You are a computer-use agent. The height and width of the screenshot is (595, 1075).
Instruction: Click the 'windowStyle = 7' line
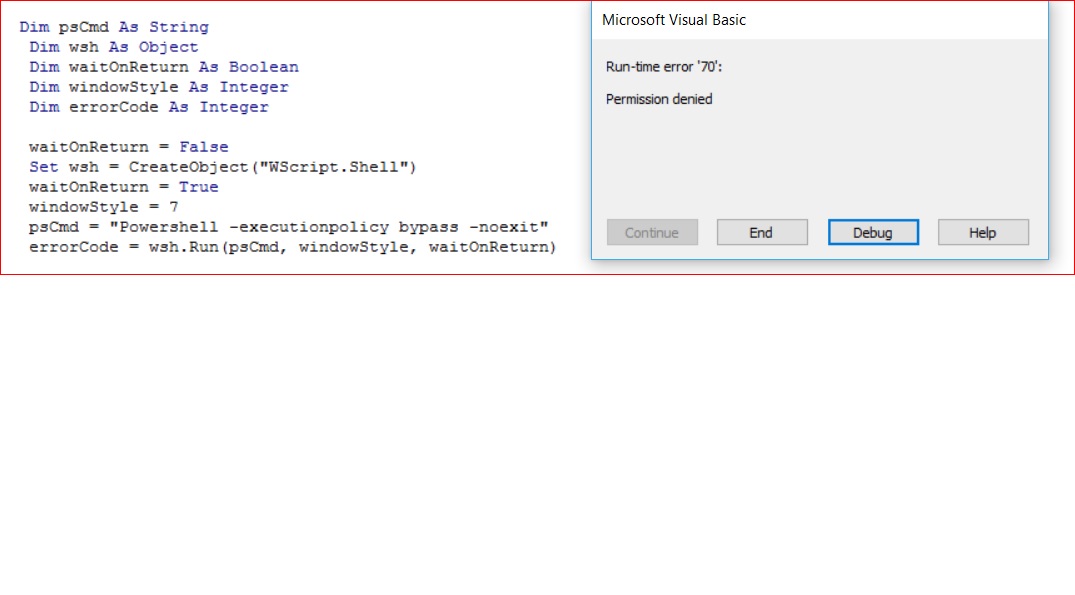click(x=104, y=207)
